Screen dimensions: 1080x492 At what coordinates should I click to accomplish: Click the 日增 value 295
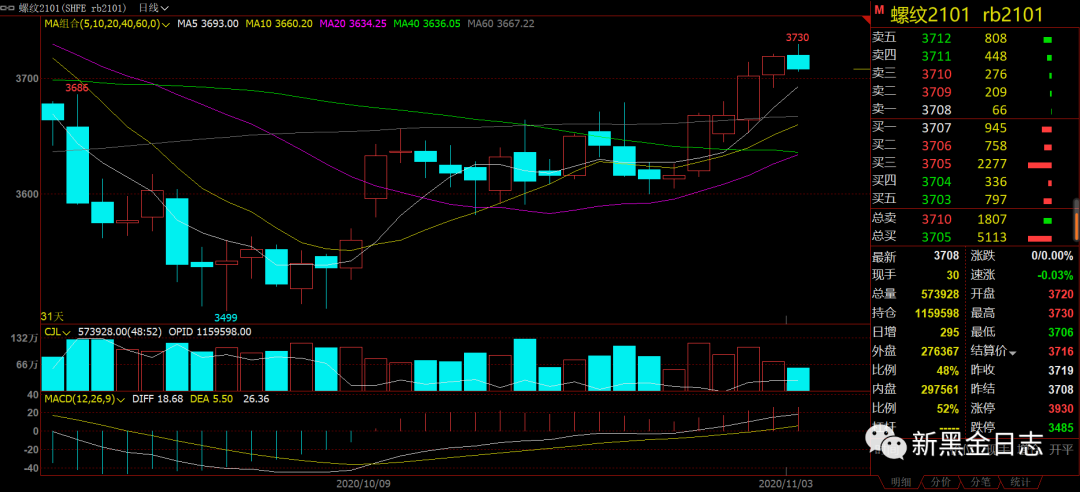[x=950, y=332]
